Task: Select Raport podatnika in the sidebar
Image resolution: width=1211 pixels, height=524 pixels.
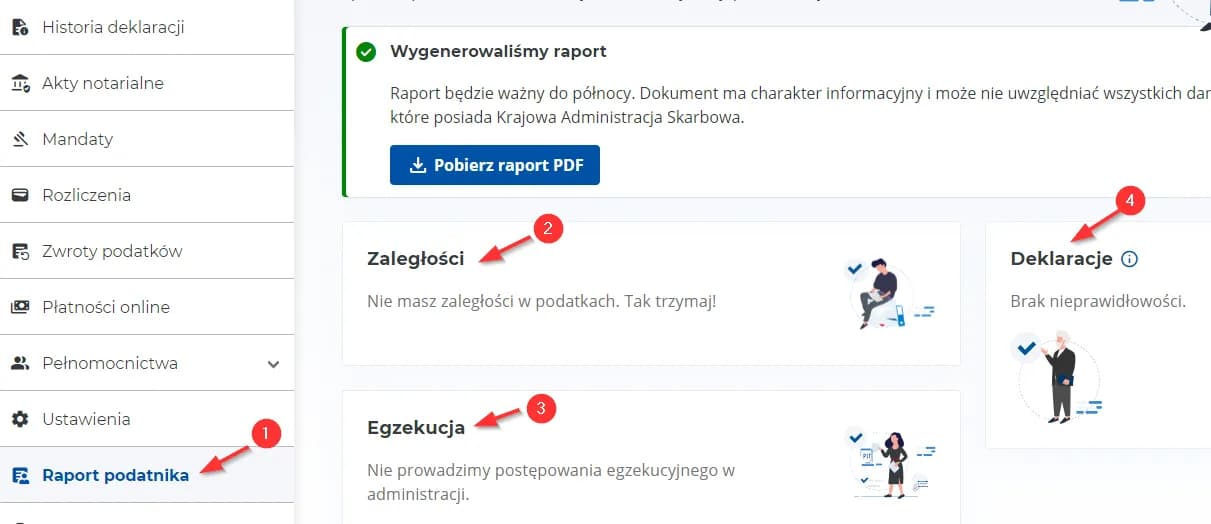Action: click(115, 476)
